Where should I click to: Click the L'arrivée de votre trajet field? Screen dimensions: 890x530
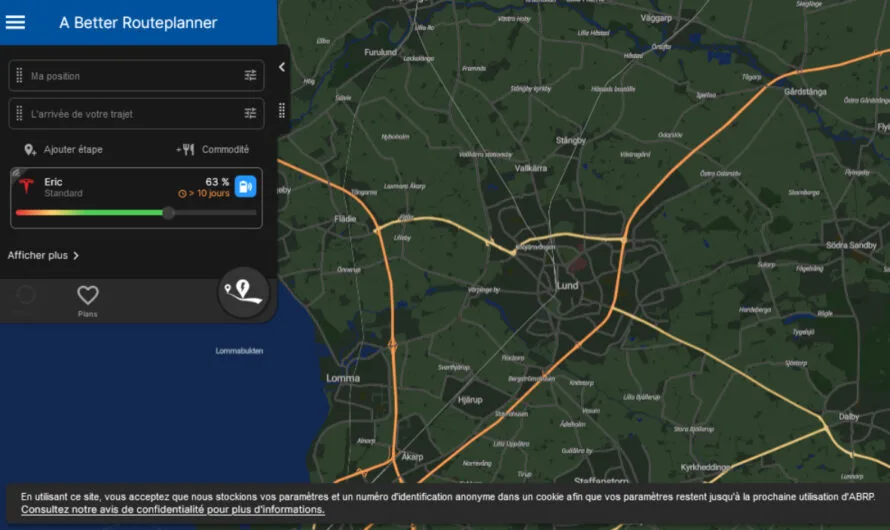pos(136,113)
